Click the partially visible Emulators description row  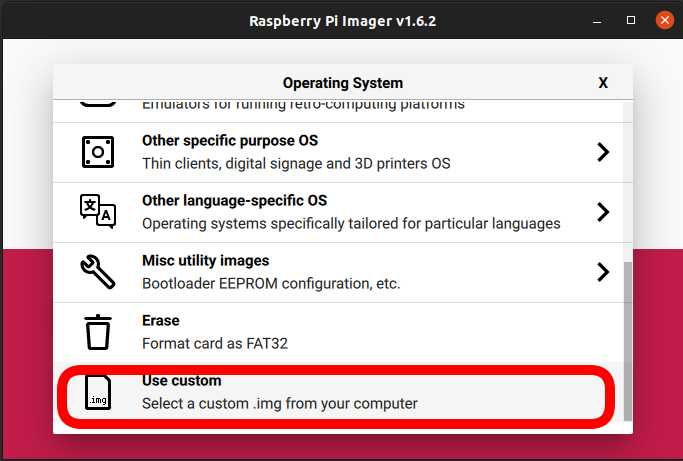(x=303, y=105)
